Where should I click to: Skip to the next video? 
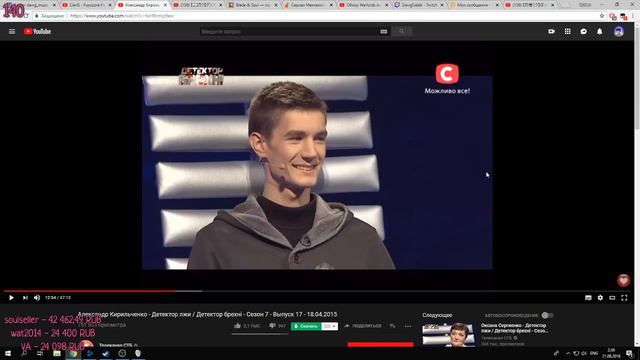(x=25, y=298)
